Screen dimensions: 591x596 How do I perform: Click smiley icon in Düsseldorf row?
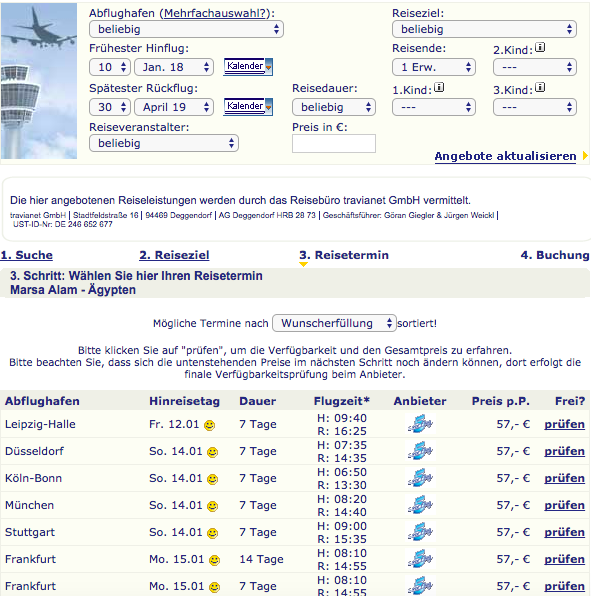212,452
